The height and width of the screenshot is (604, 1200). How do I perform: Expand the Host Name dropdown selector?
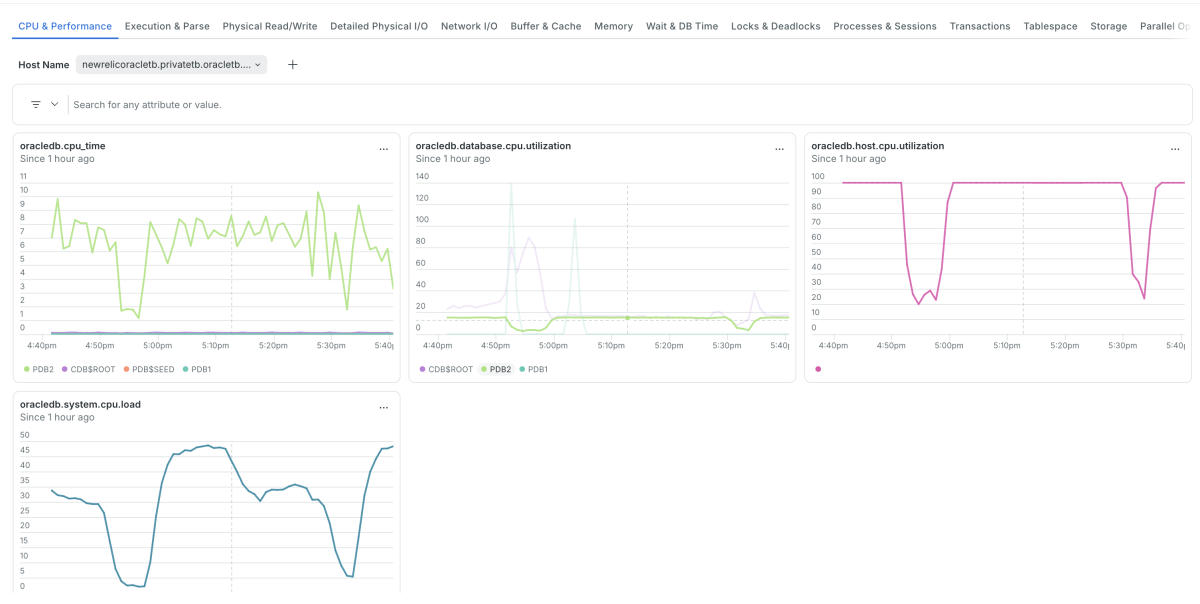click(172, 65)
